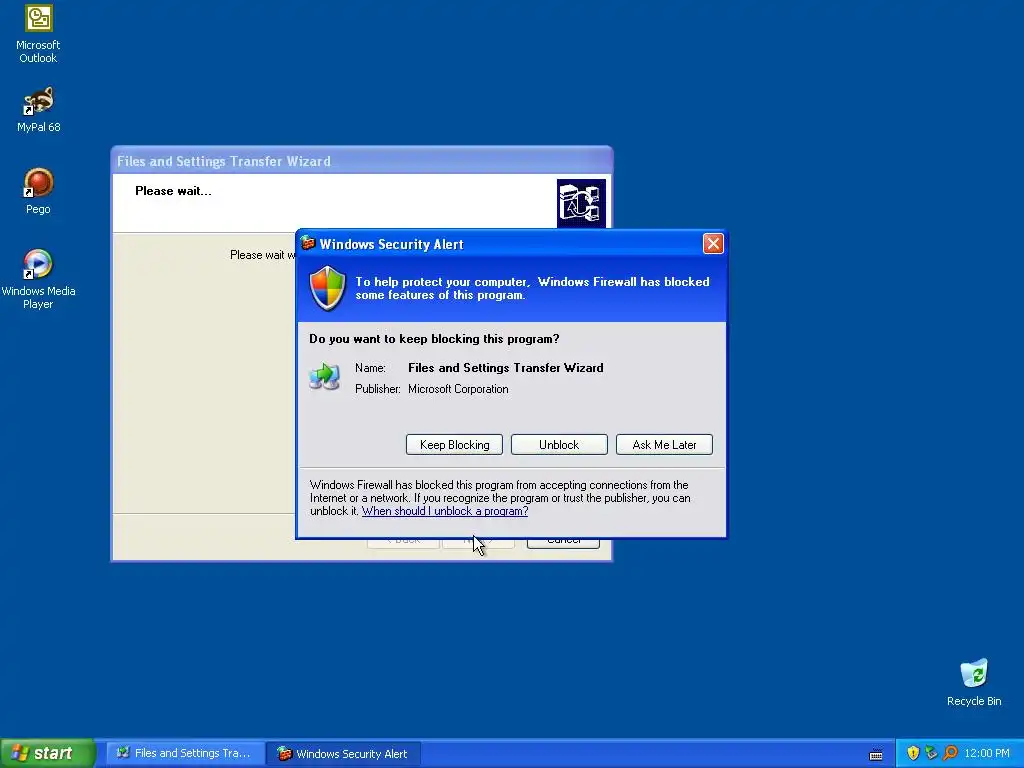Click the Files and Settings Transfer Wizard program icon
Viewport: 1024px width, 768px height.
coord(325,377)
